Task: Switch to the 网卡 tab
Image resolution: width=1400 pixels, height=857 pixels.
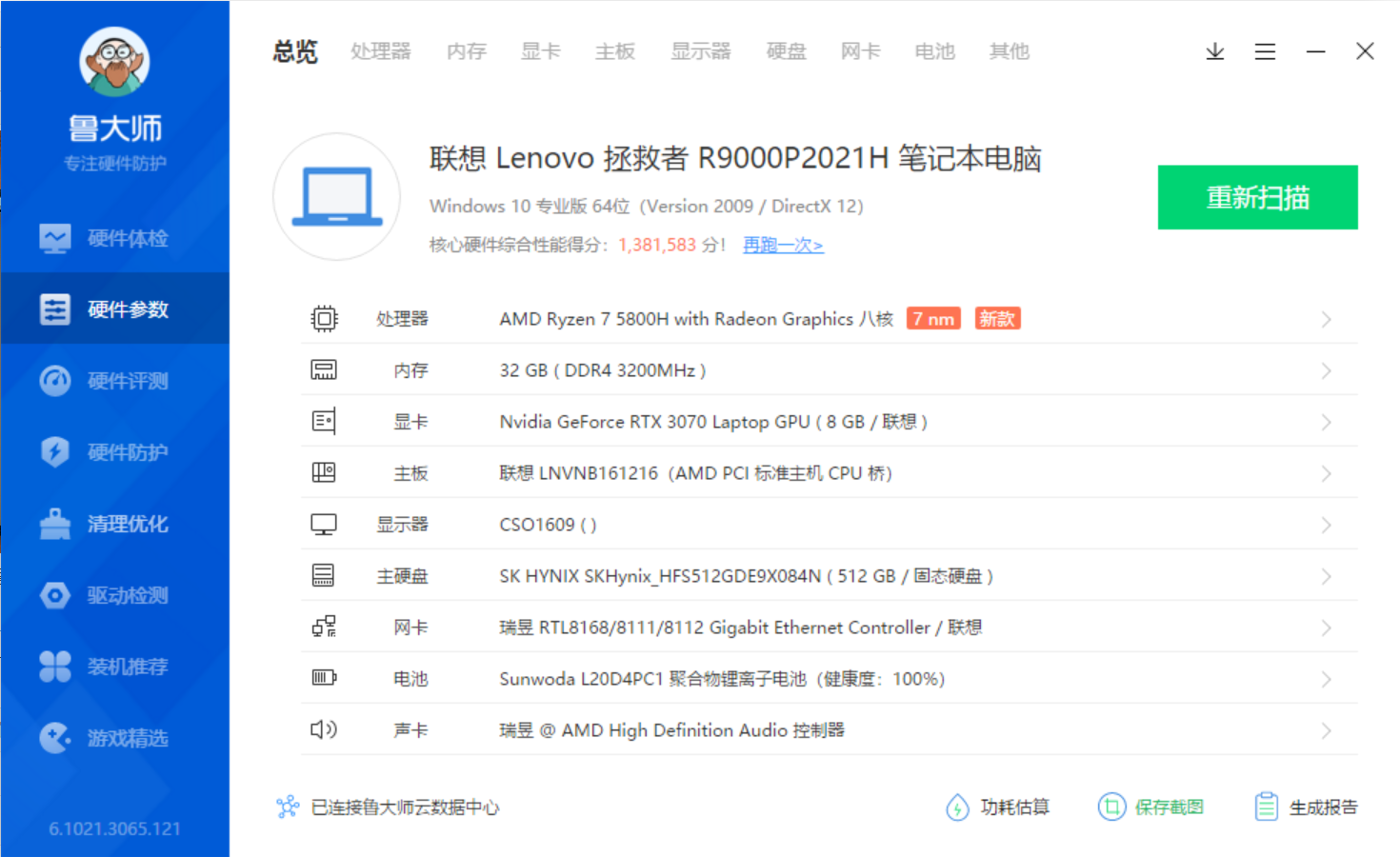Action: [x=861, y=51]
